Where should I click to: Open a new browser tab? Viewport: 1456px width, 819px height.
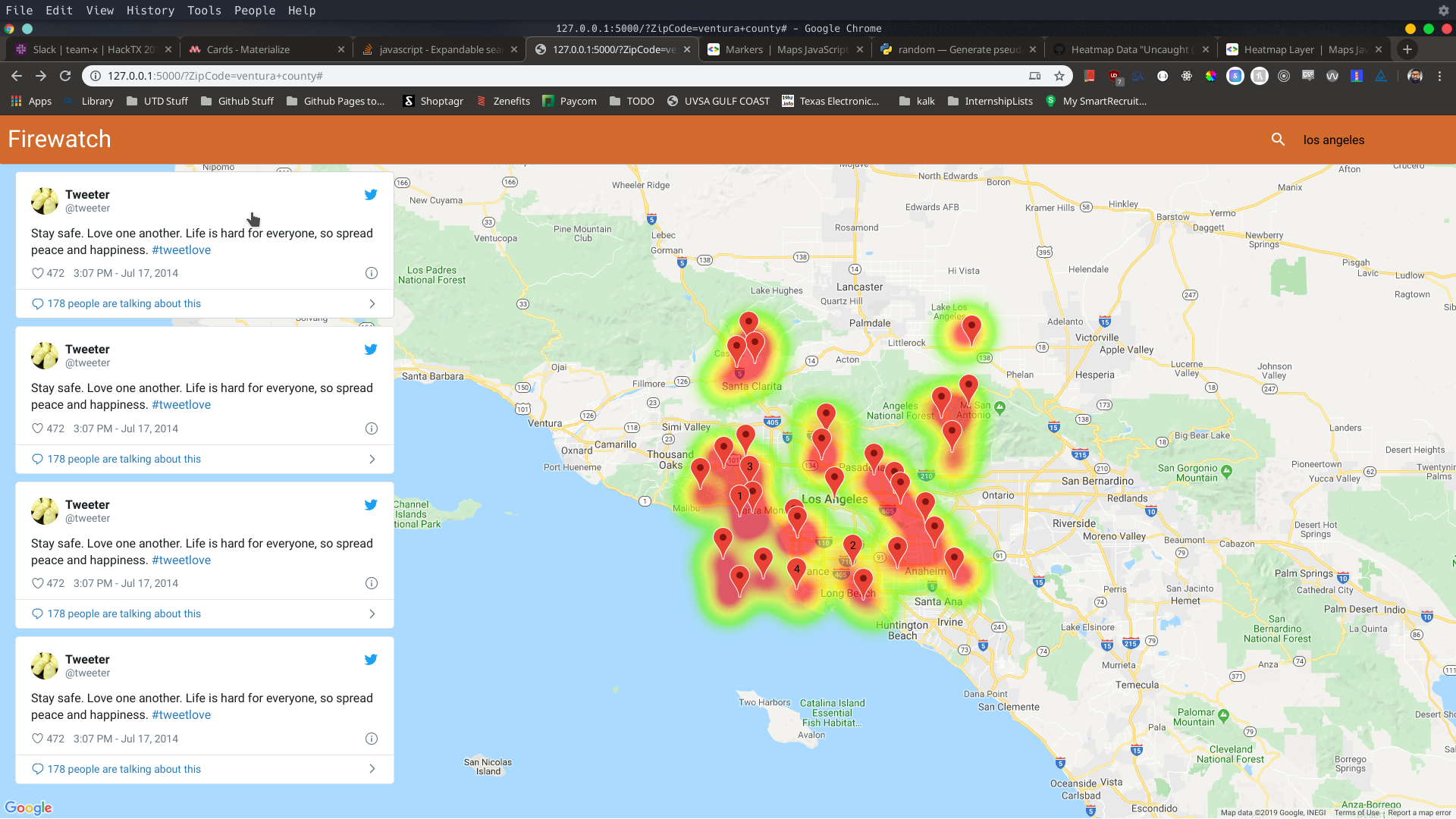pyautogui.click(x=1407, y=49)
